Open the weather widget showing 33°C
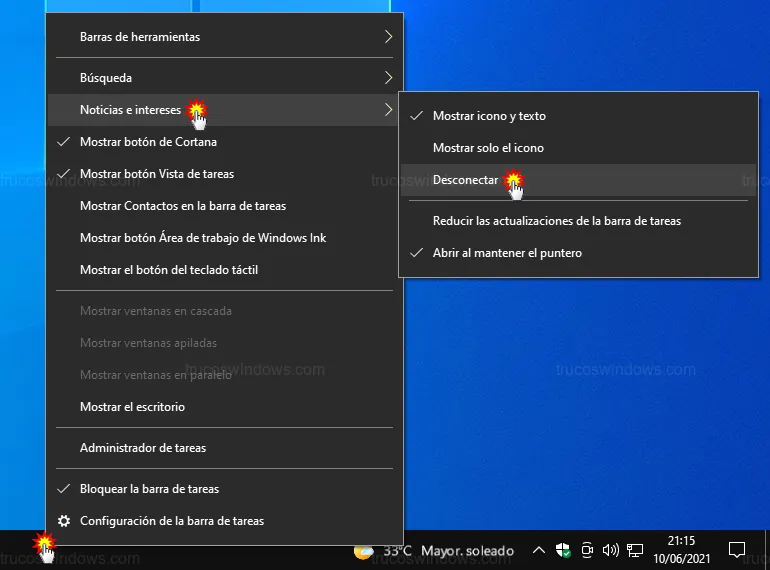770x570 pixels. point(433,550)
